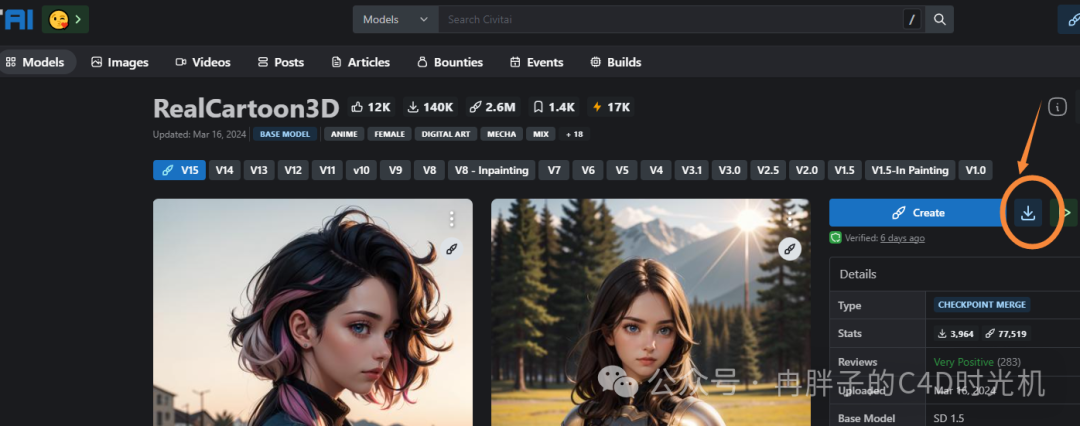Select version V12
The width and height of the screenshot is (1080, 426).
(293, 170)
